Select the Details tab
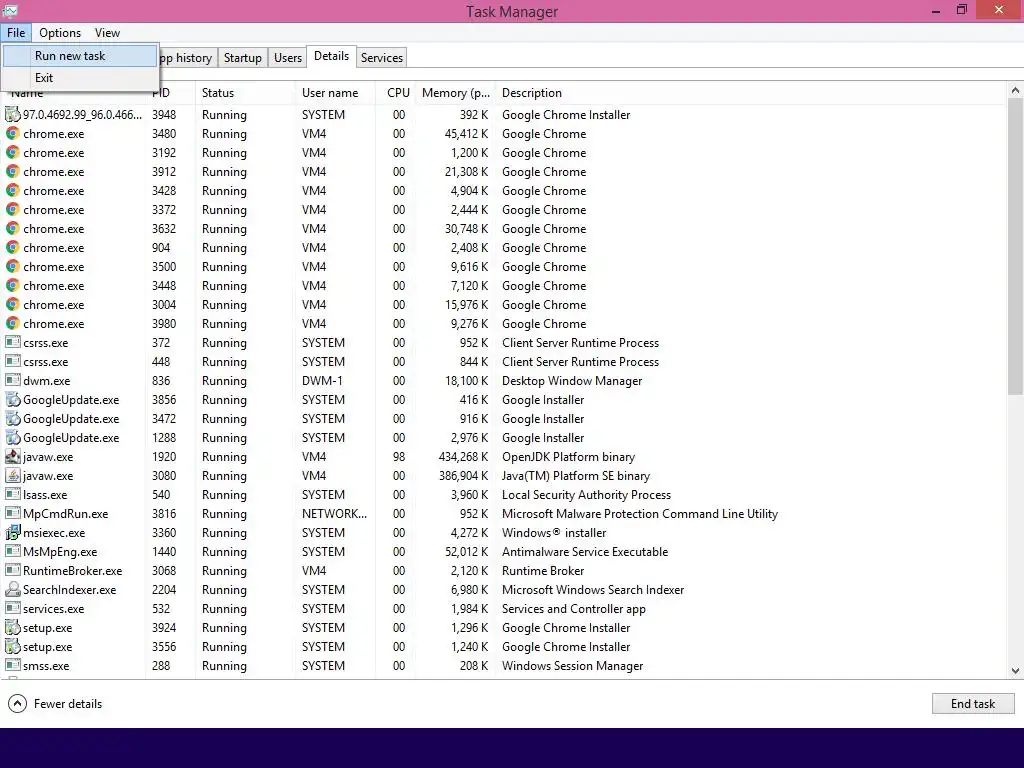This screenshot has width=1024, height=768. pos(331,56)
